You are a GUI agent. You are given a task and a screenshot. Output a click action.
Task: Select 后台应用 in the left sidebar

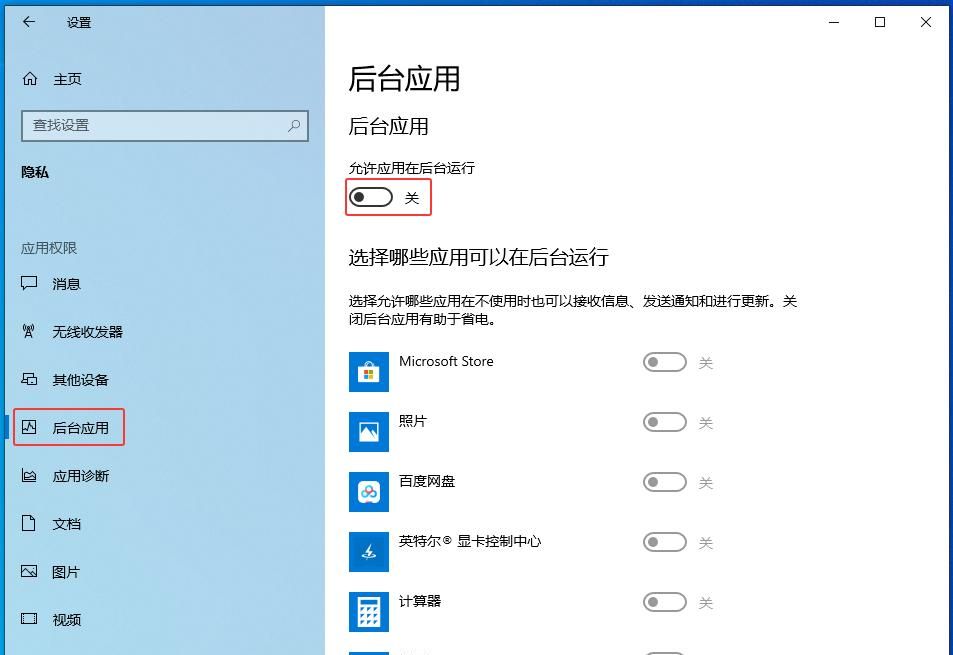pyautogui.click(x=66, y=427)
